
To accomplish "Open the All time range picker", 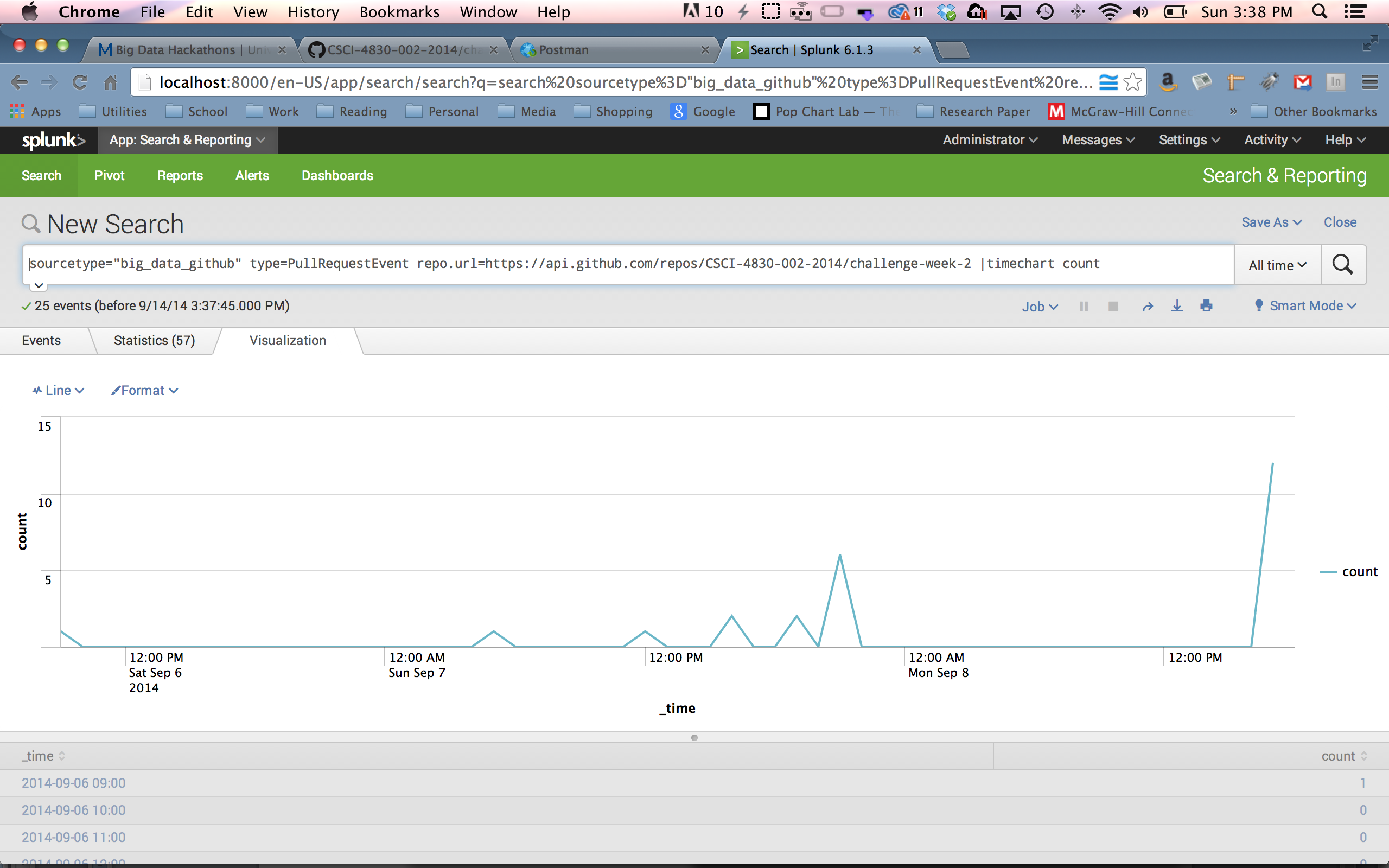I will click(1277, 265).
